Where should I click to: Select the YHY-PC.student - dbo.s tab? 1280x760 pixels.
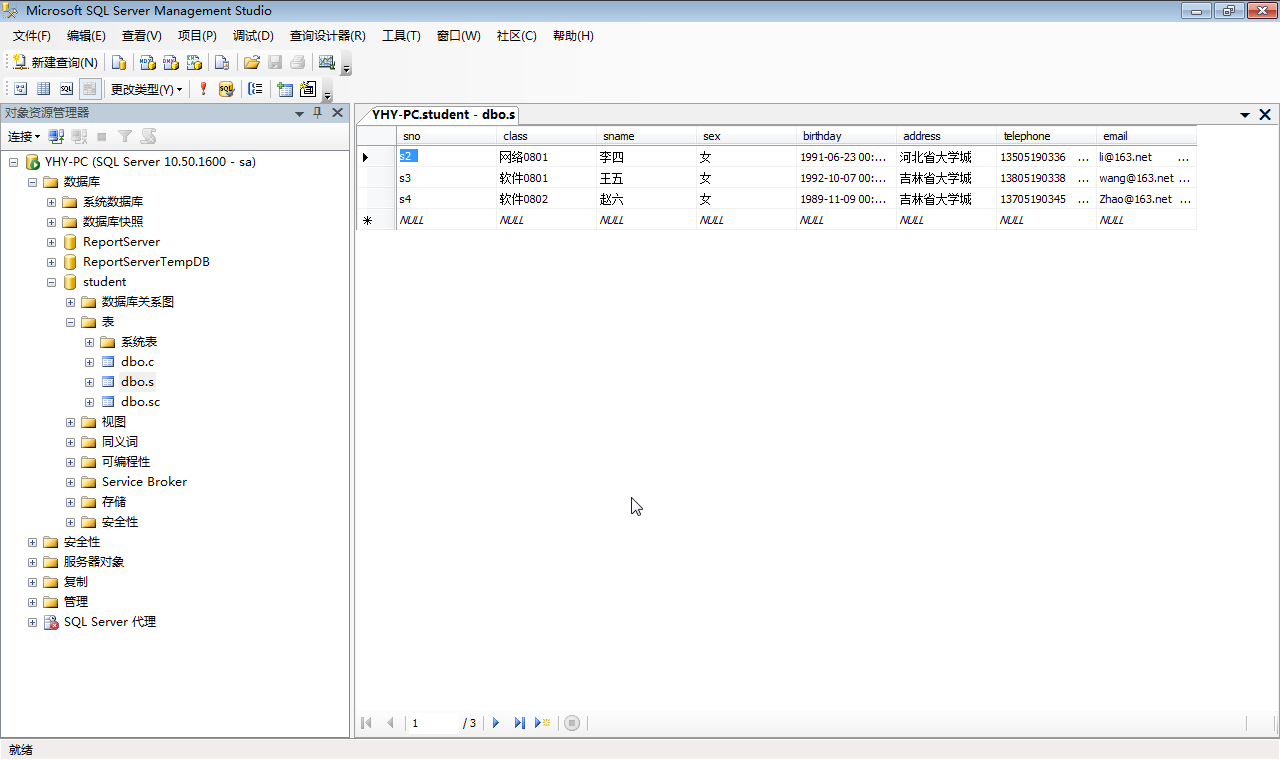[x=443, y=115]
